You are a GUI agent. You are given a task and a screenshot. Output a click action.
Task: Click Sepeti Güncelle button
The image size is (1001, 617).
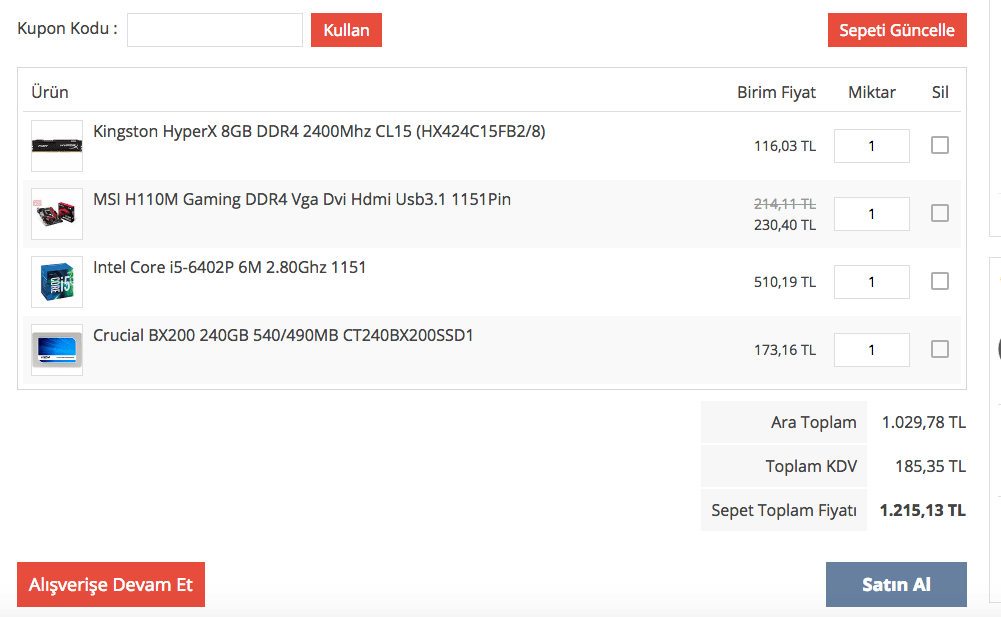pos(897,30)
